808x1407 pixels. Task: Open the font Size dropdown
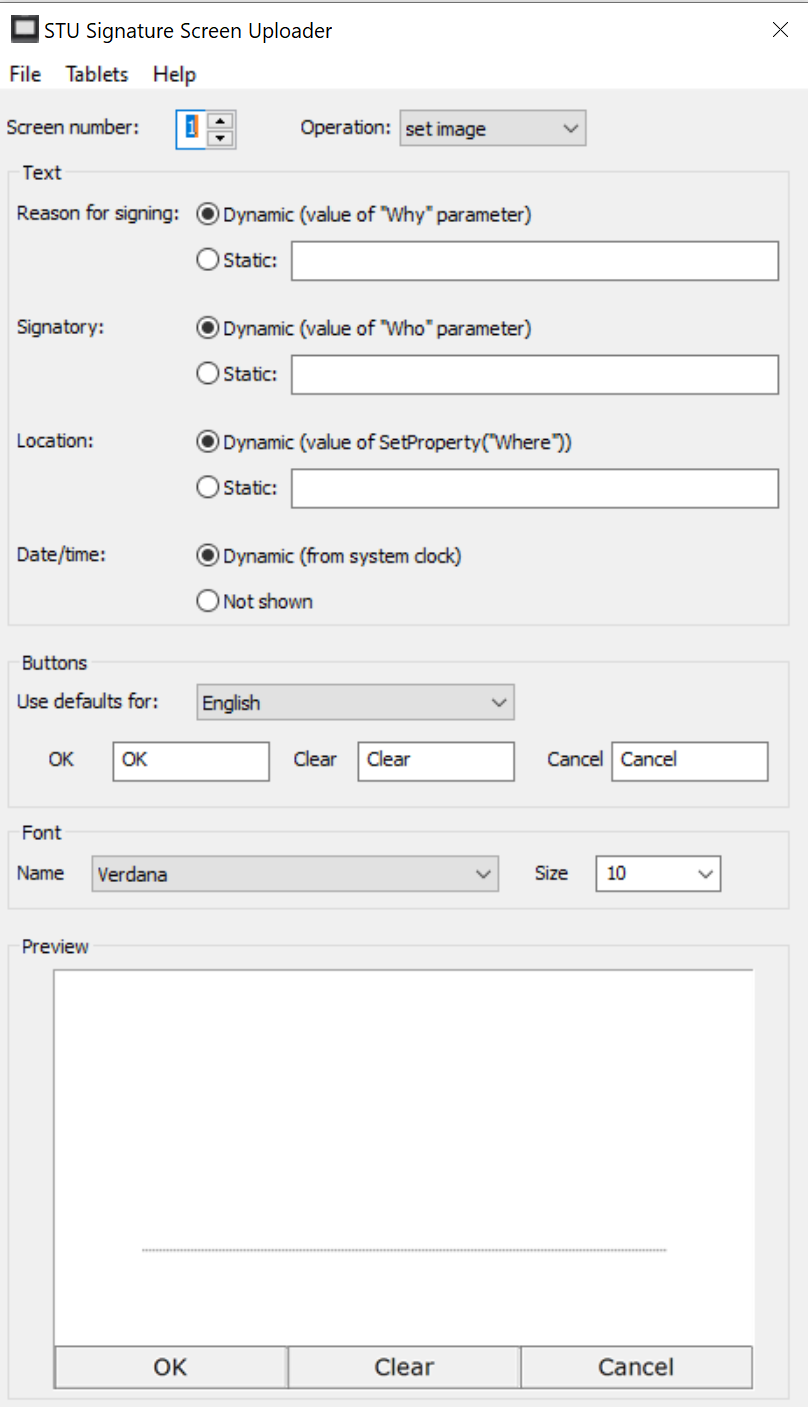point(658,874)
